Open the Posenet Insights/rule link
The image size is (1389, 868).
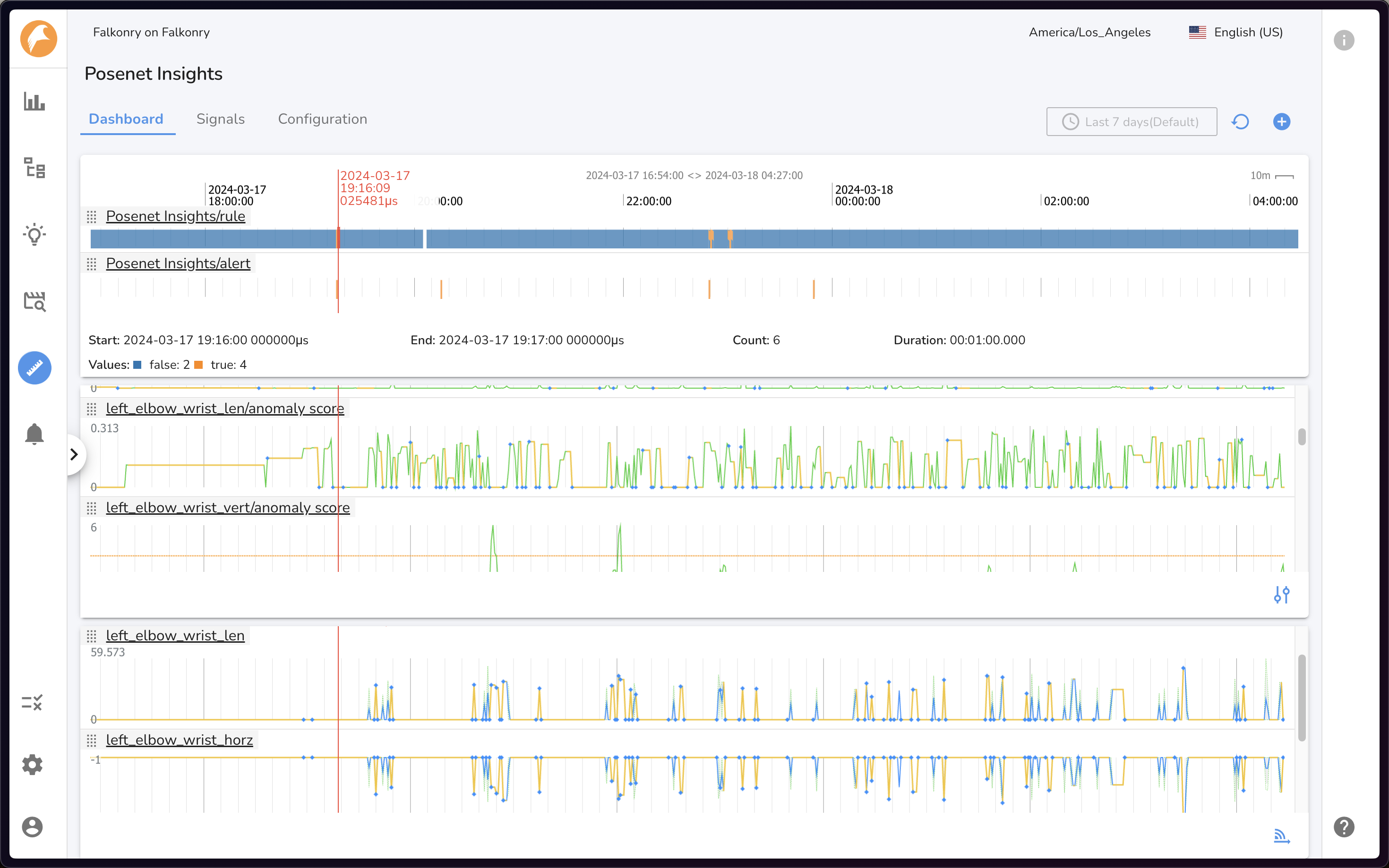click(176, 216)
